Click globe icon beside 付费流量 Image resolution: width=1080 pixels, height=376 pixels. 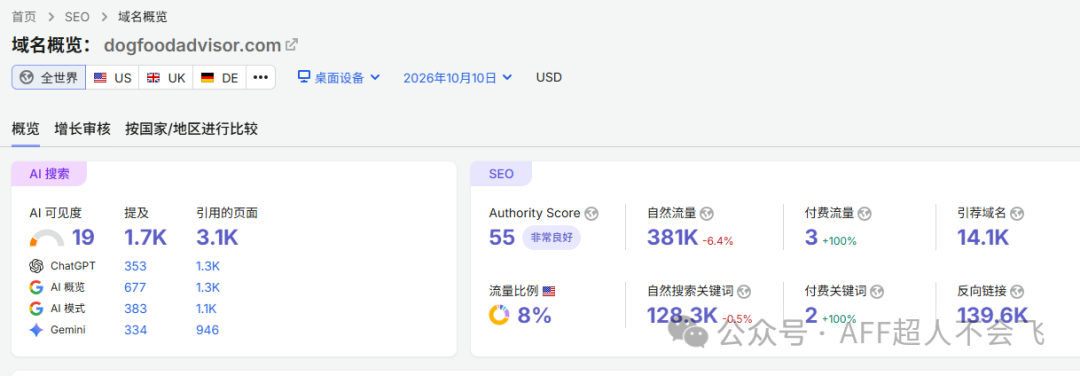point(865,213)
